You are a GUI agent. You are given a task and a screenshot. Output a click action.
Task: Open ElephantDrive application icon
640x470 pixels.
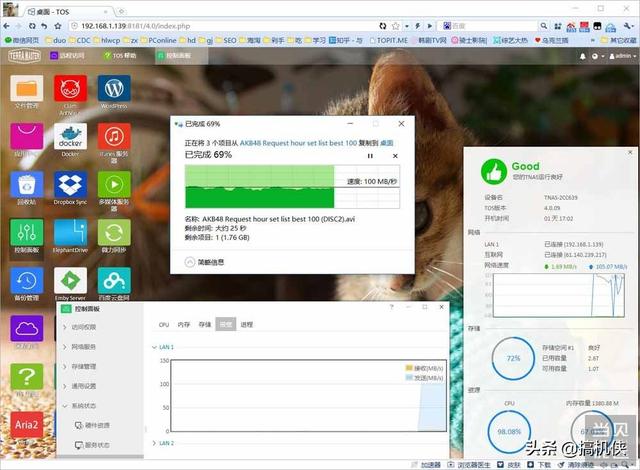click(70, 233)
